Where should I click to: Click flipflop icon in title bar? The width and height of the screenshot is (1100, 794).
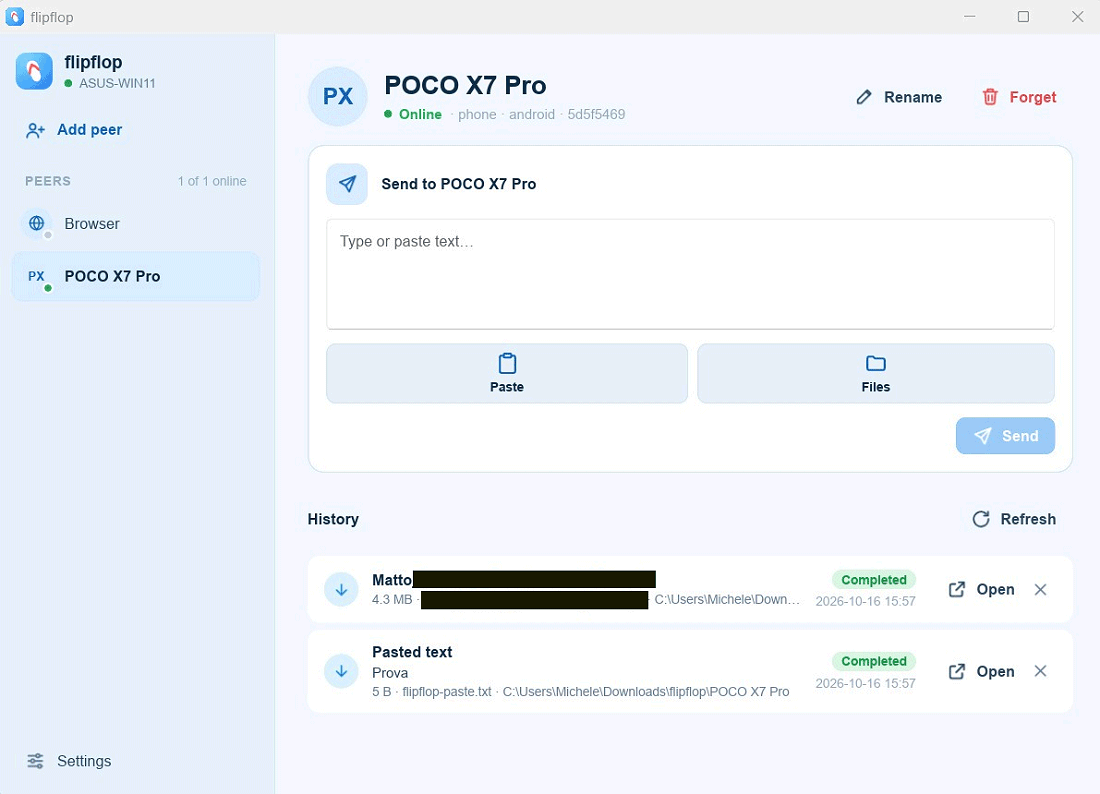[x=14, y=17]
